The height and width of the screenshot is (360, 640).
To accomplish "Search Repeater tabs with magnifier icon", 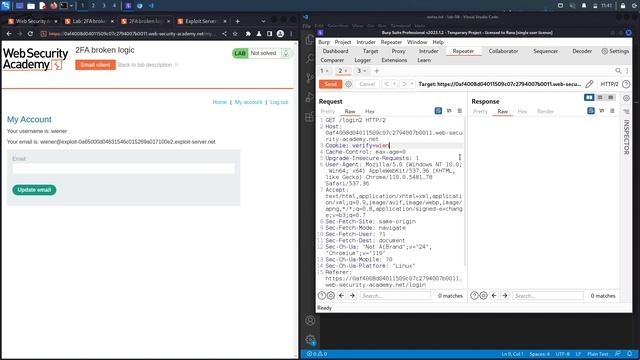I will click(x=618, y=71).
